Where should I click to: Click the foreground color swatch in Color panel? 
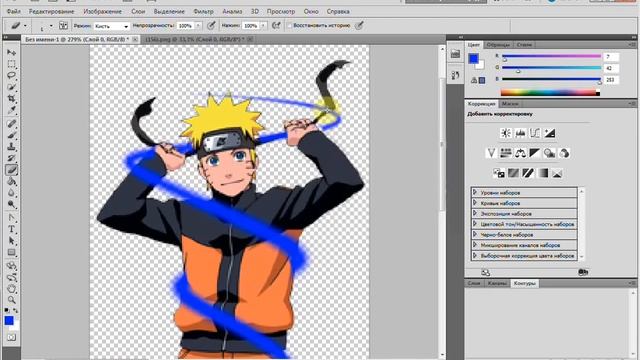tap(473, 59)
